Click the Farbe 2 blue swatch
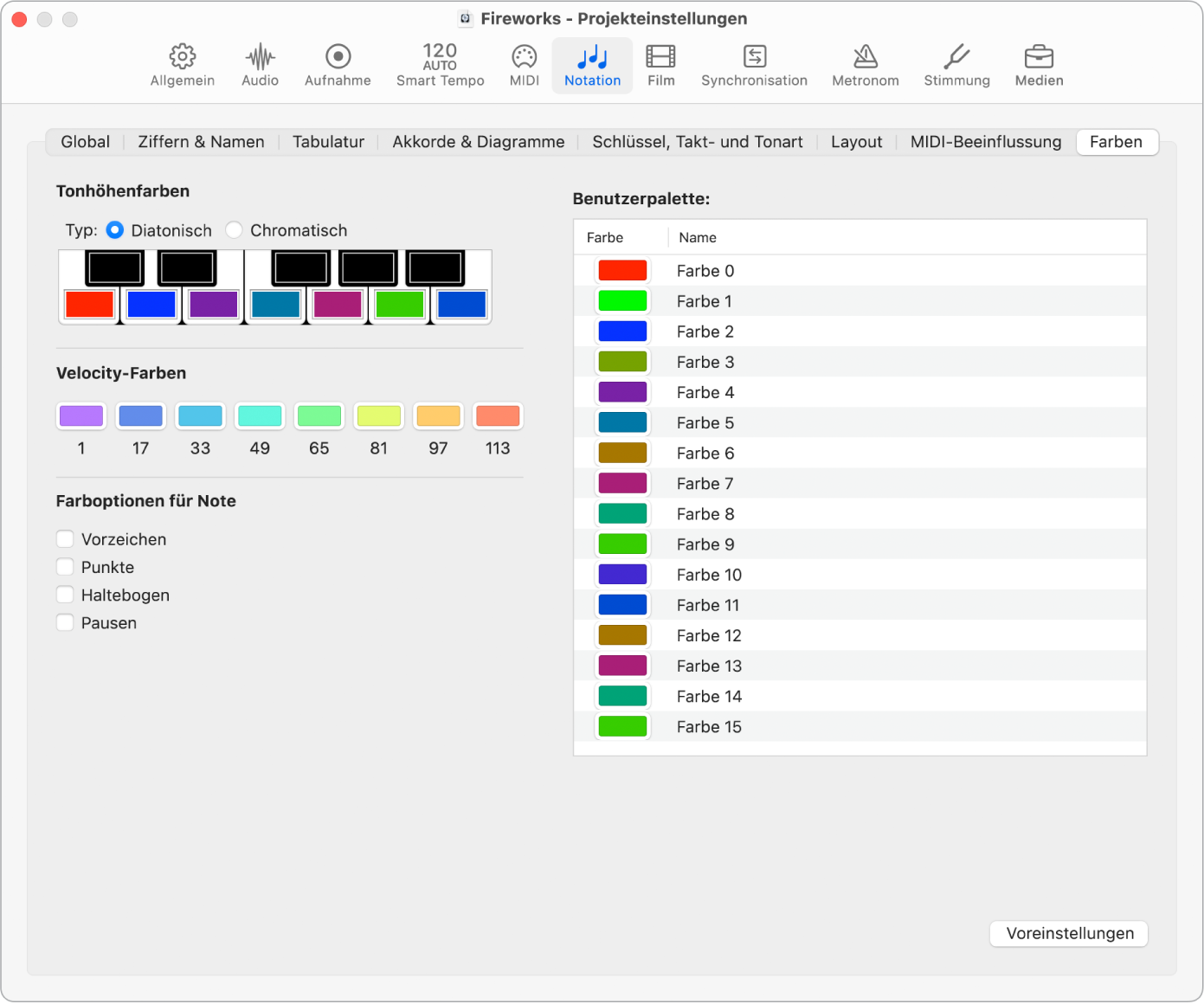1204x1004 pixels. pyautogui.click(x=622, y=331)
